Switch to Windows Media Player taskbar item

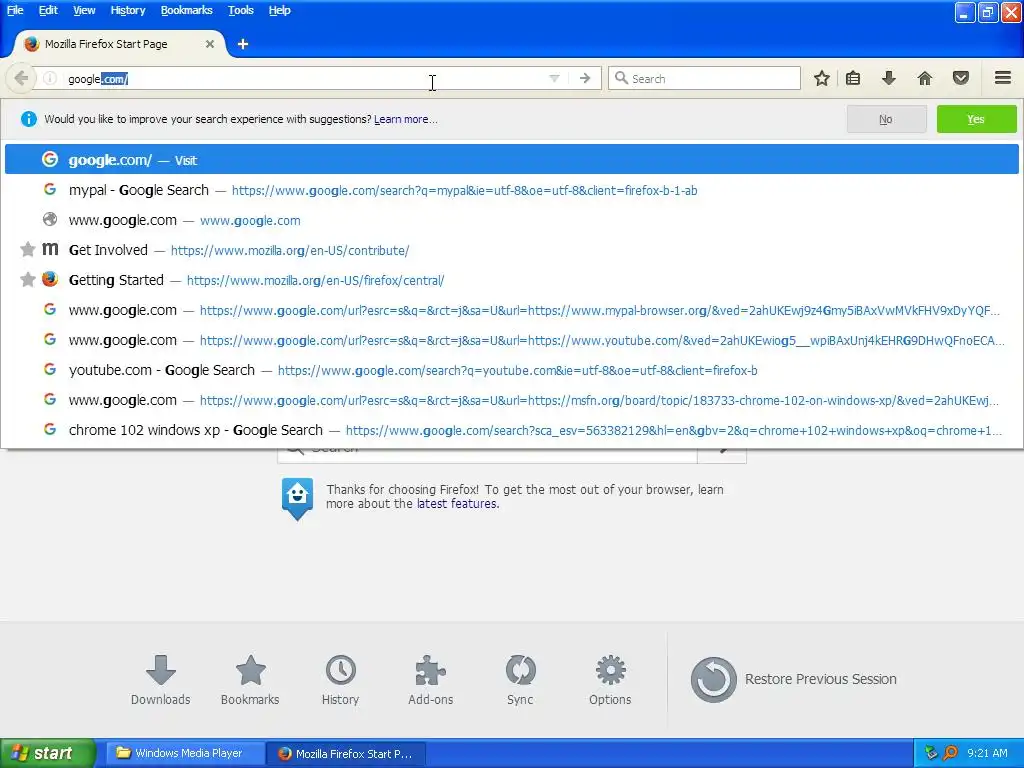click(x=185, y=753)
